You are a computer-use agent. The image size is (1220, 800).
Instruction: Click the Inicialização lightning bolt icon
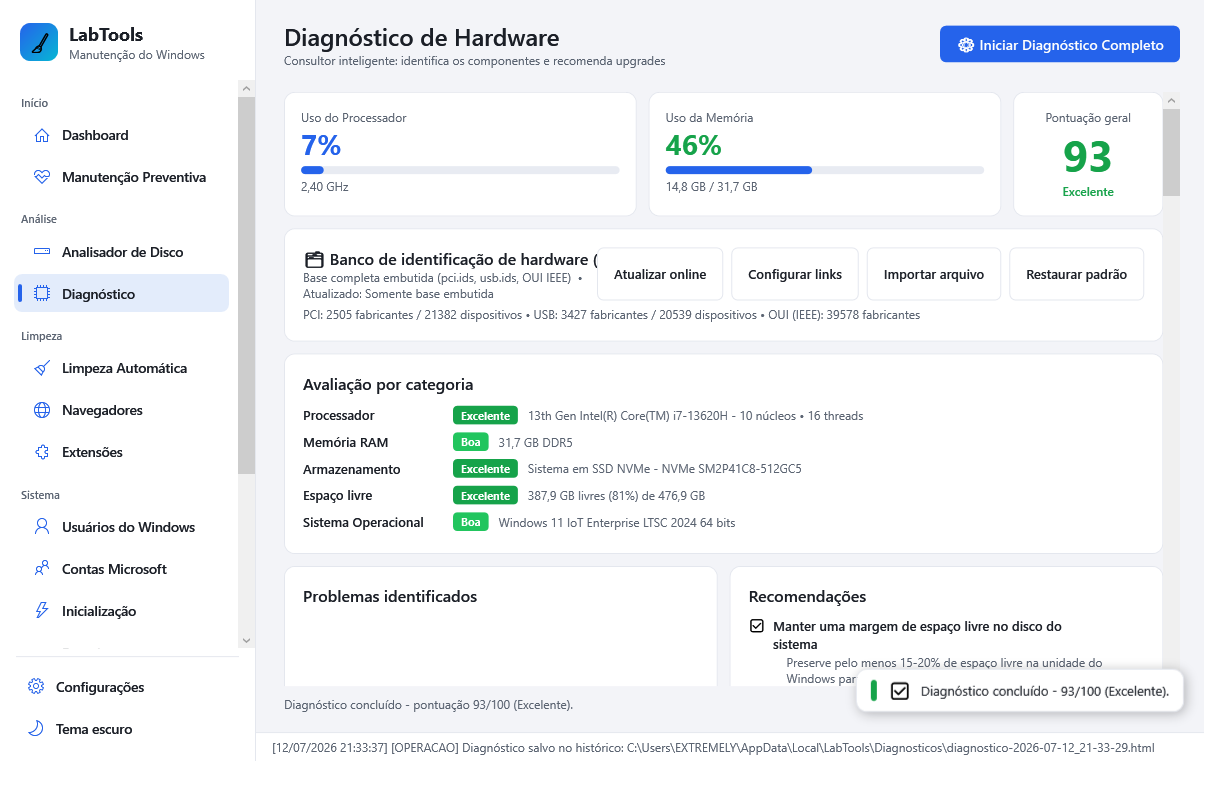tap(42, 611)
